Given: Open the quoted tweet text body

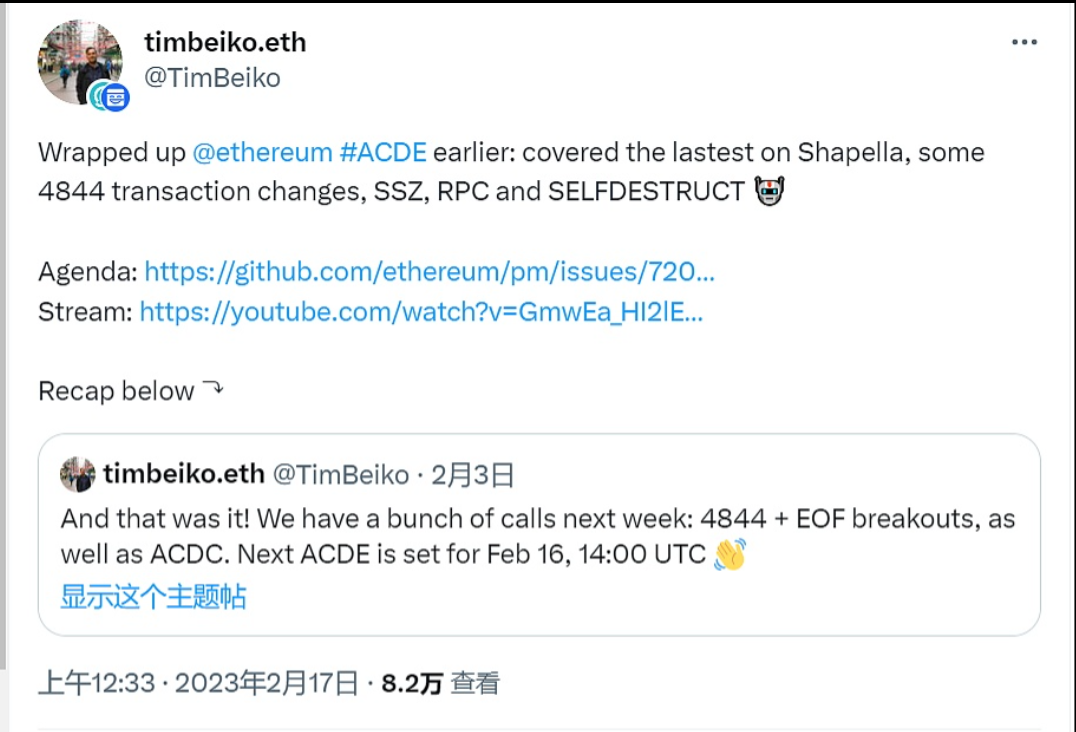Looking at the screenshot, I should point(400,536).
